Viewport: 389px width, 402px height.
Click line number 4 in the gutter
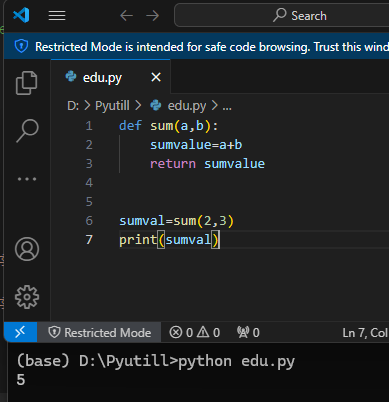click(x=89, y=183)
